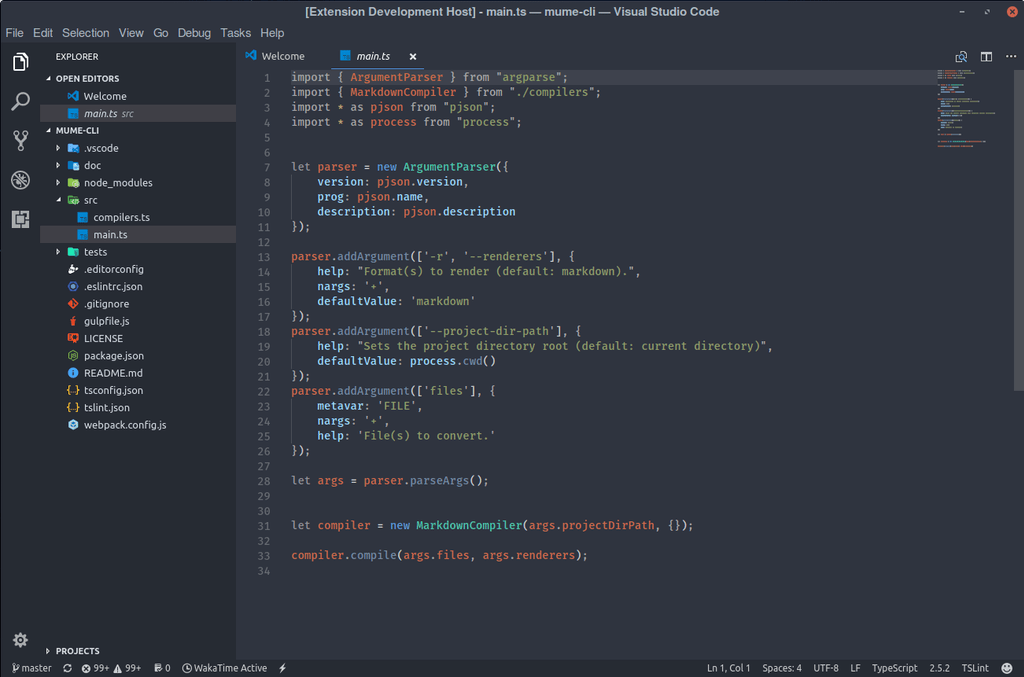1024x677 pixels.
Task: Open the settings gear at bottom left
Action: pos(20,640)
